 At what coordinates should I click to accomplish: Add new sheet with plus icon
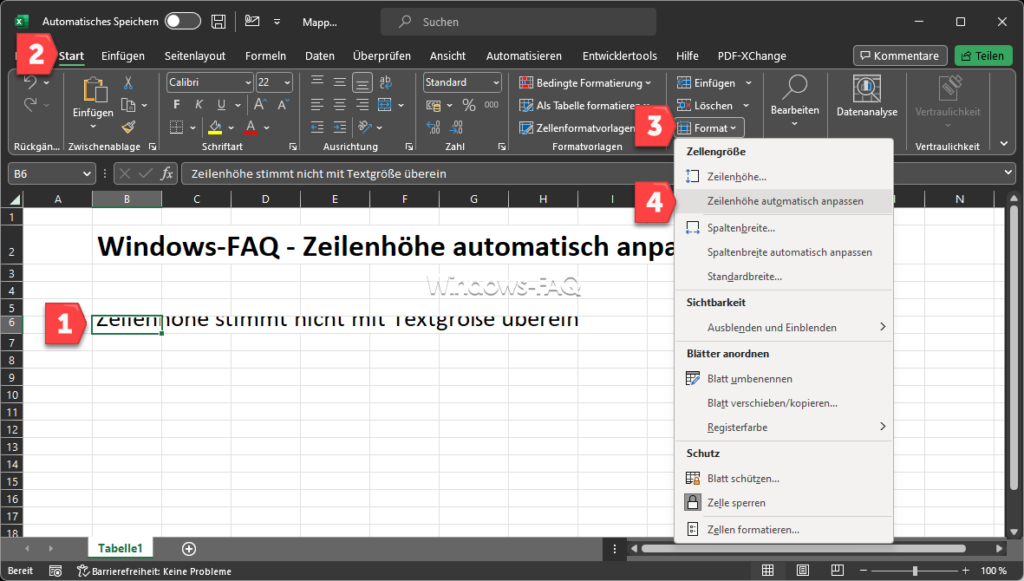pos(189,548)
